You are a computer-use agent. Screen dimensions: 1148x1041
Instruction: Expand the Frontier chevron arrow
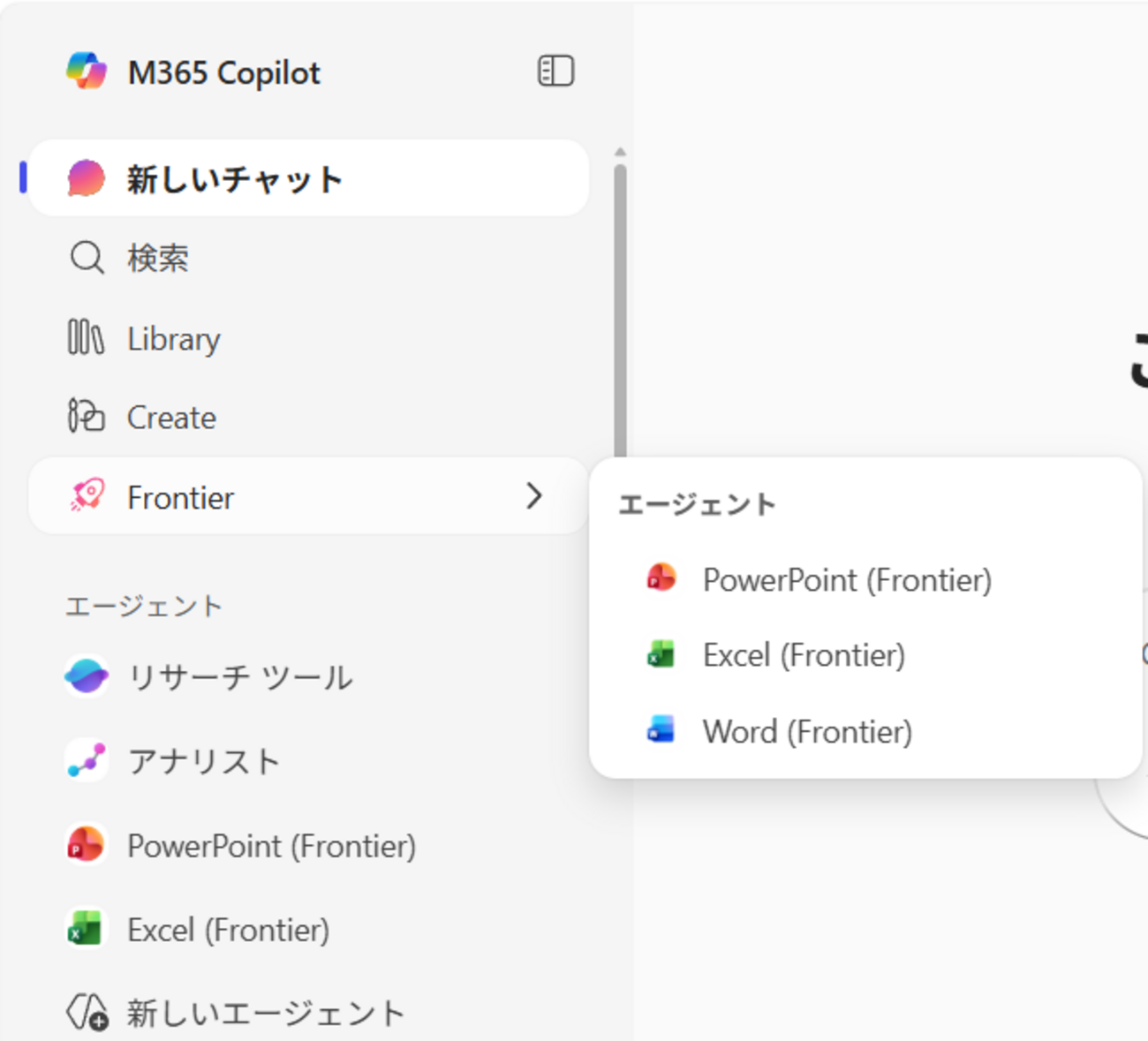point(533,496)
